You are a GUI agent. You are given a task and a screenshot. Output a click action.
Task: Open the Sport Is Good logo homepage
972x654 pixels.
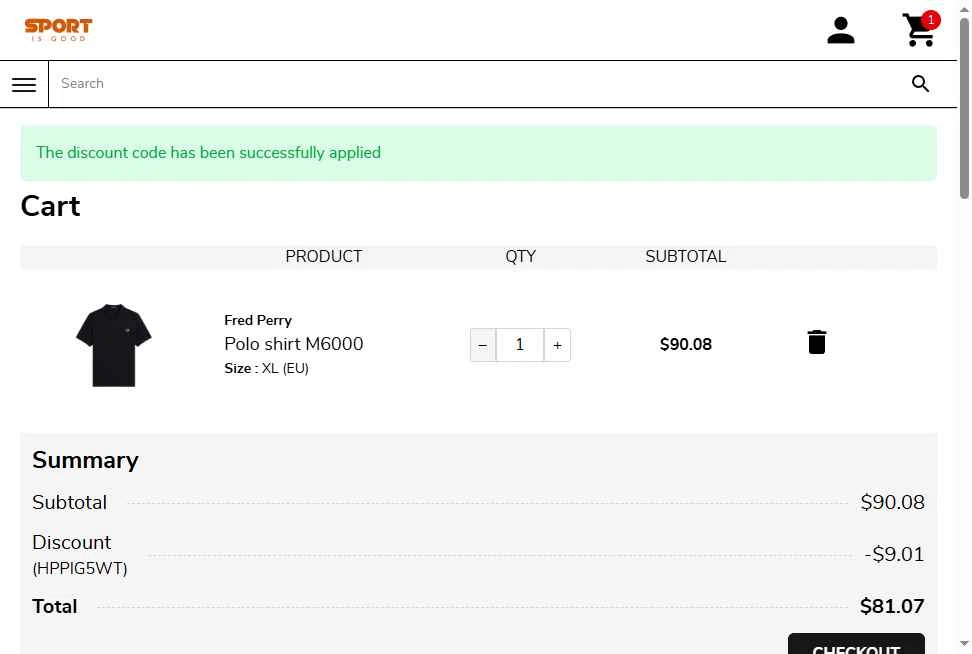click(x=58, y=30)
